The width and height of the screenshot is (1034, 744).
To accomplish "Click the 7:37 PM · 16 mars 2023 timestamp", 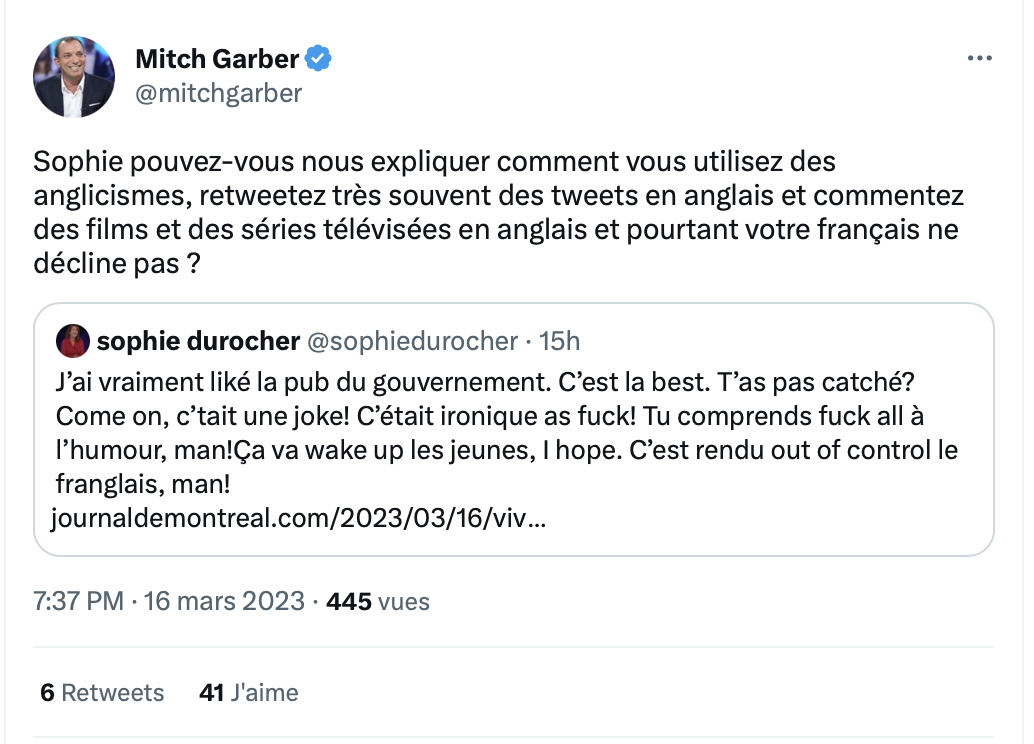I will click(x=169, y=601).
